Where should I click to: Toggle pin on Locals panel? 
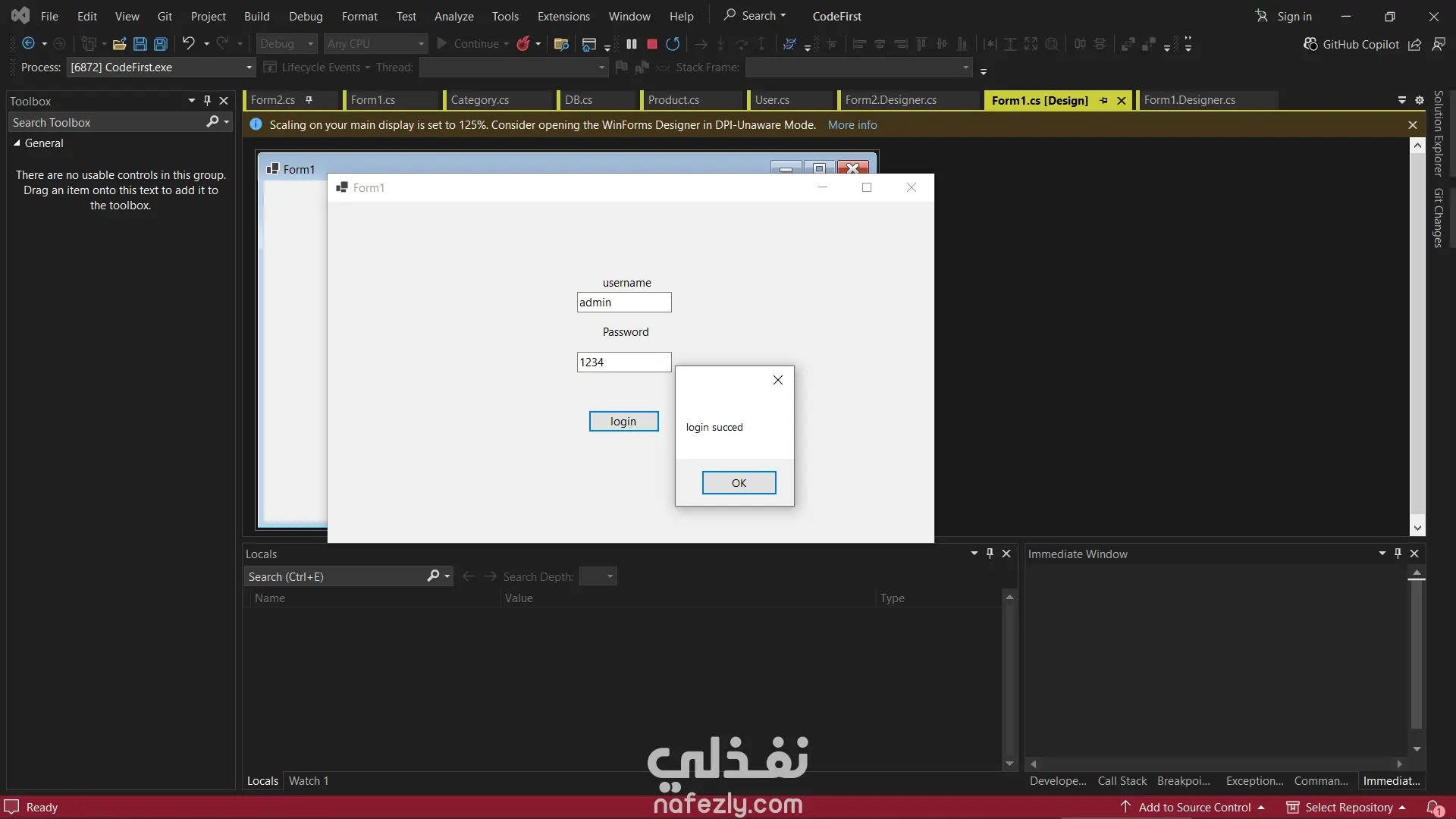990,554
